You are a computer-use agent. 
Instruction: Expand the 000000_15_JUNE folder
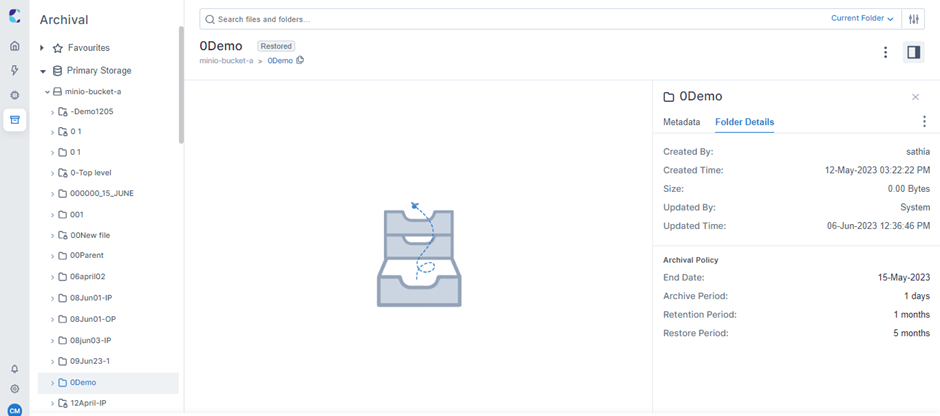point(52,194)
